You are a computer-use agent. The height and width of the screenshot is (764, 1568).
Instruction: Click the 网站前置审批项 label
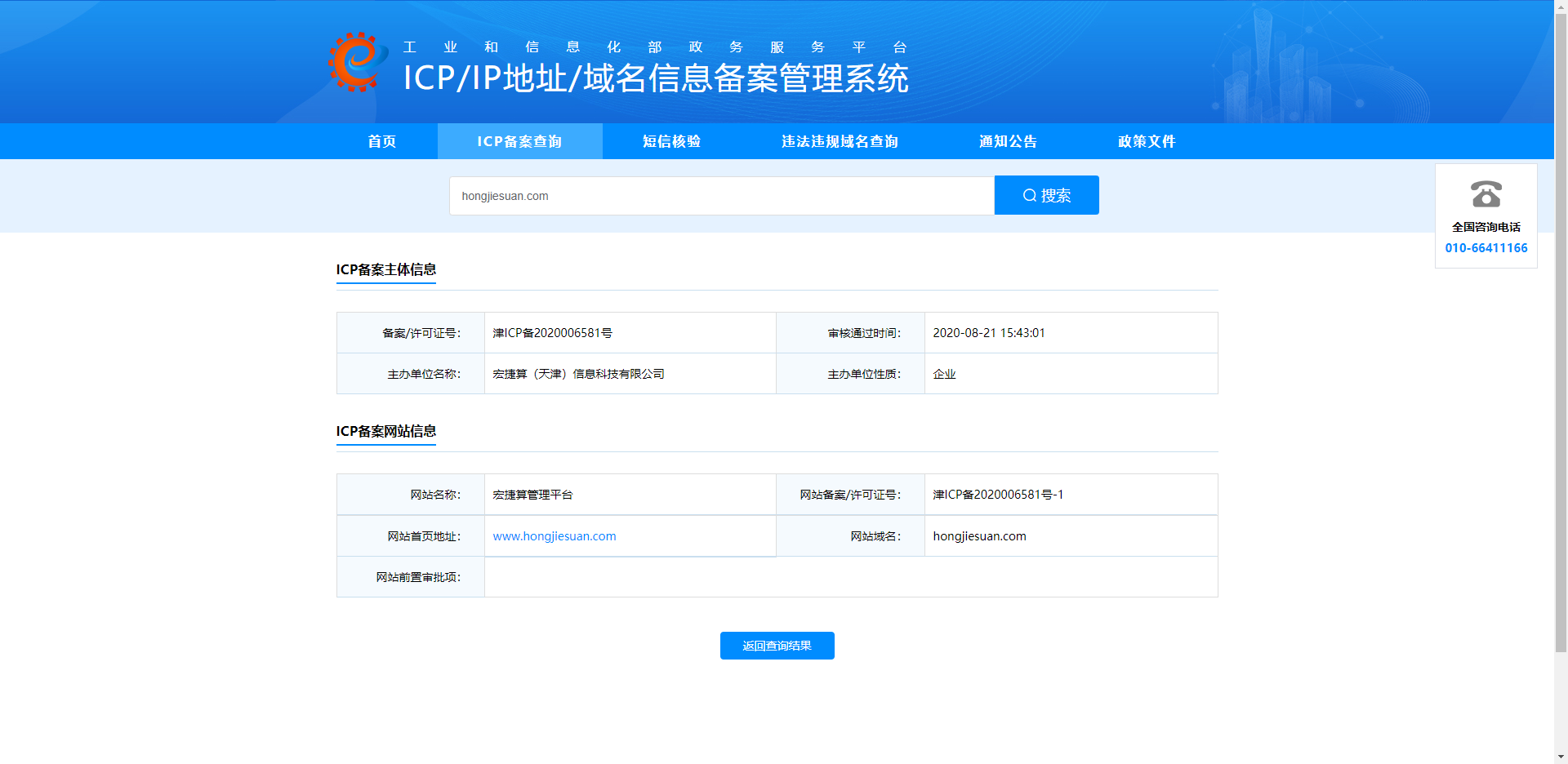(x=418, y=577)
